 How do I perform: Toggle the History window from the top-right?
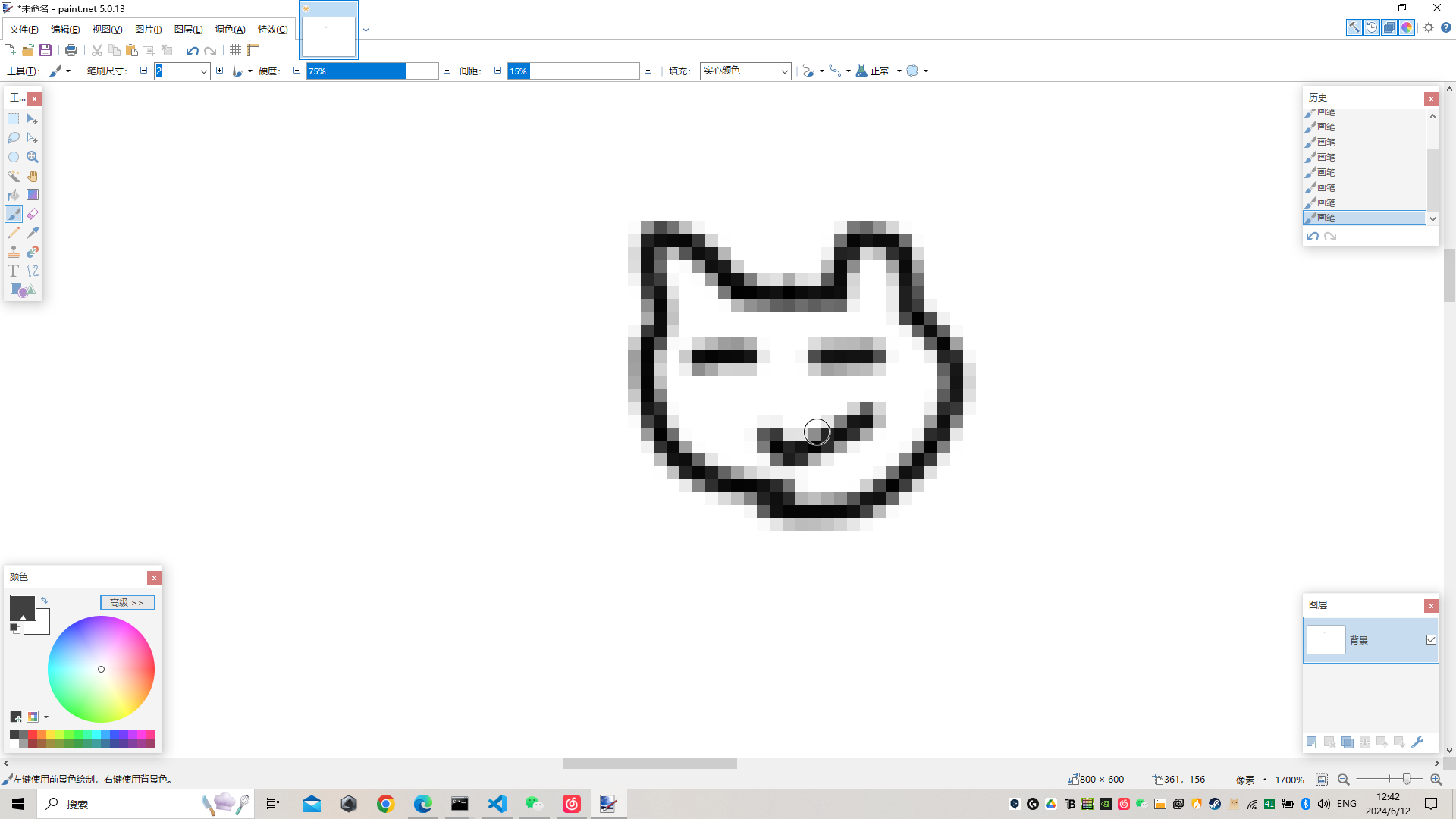point(1372,27)
